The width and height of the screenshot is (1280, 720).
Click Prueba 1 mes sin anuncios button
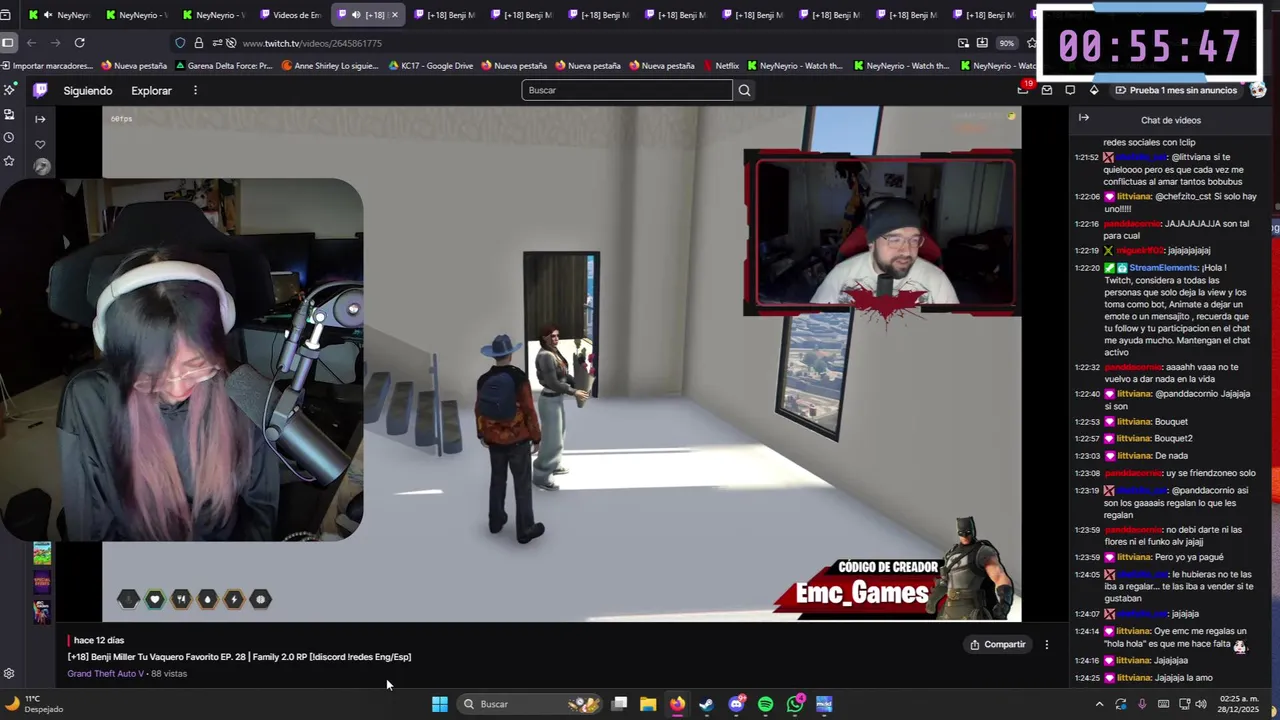coord(1176,90)
